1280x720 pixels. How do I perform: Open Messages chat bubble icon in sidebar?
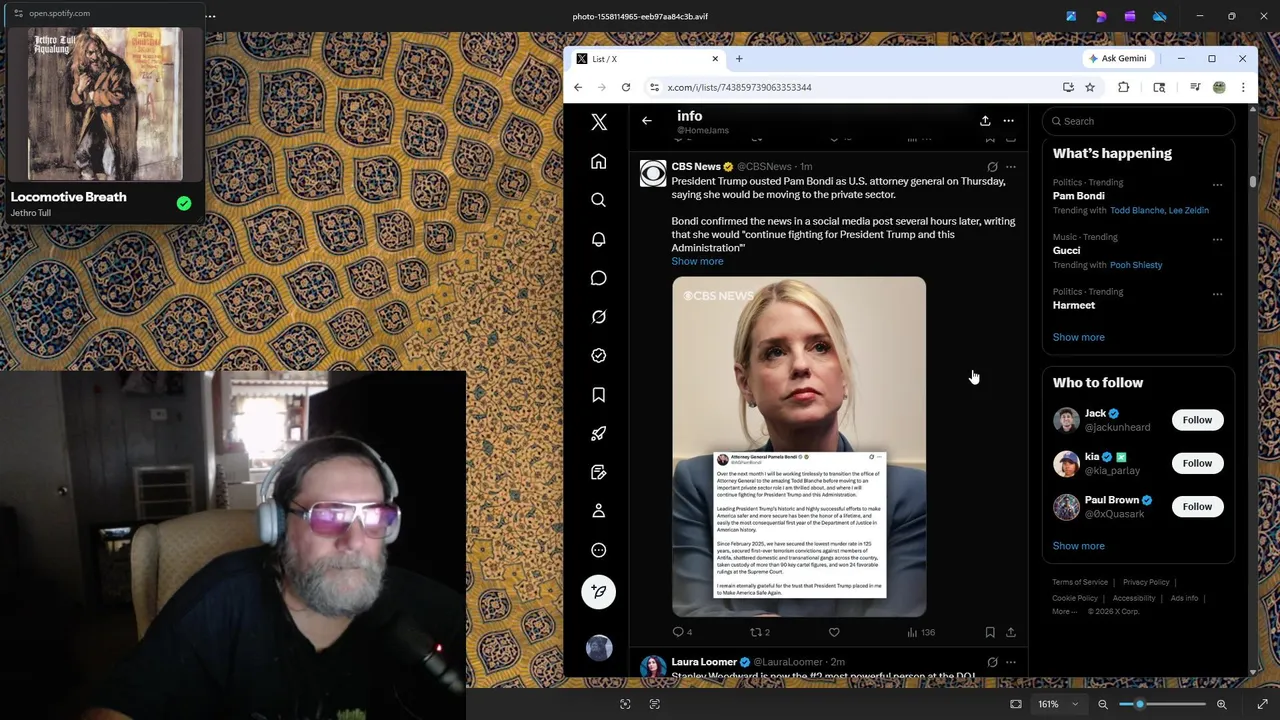point(598,278)
